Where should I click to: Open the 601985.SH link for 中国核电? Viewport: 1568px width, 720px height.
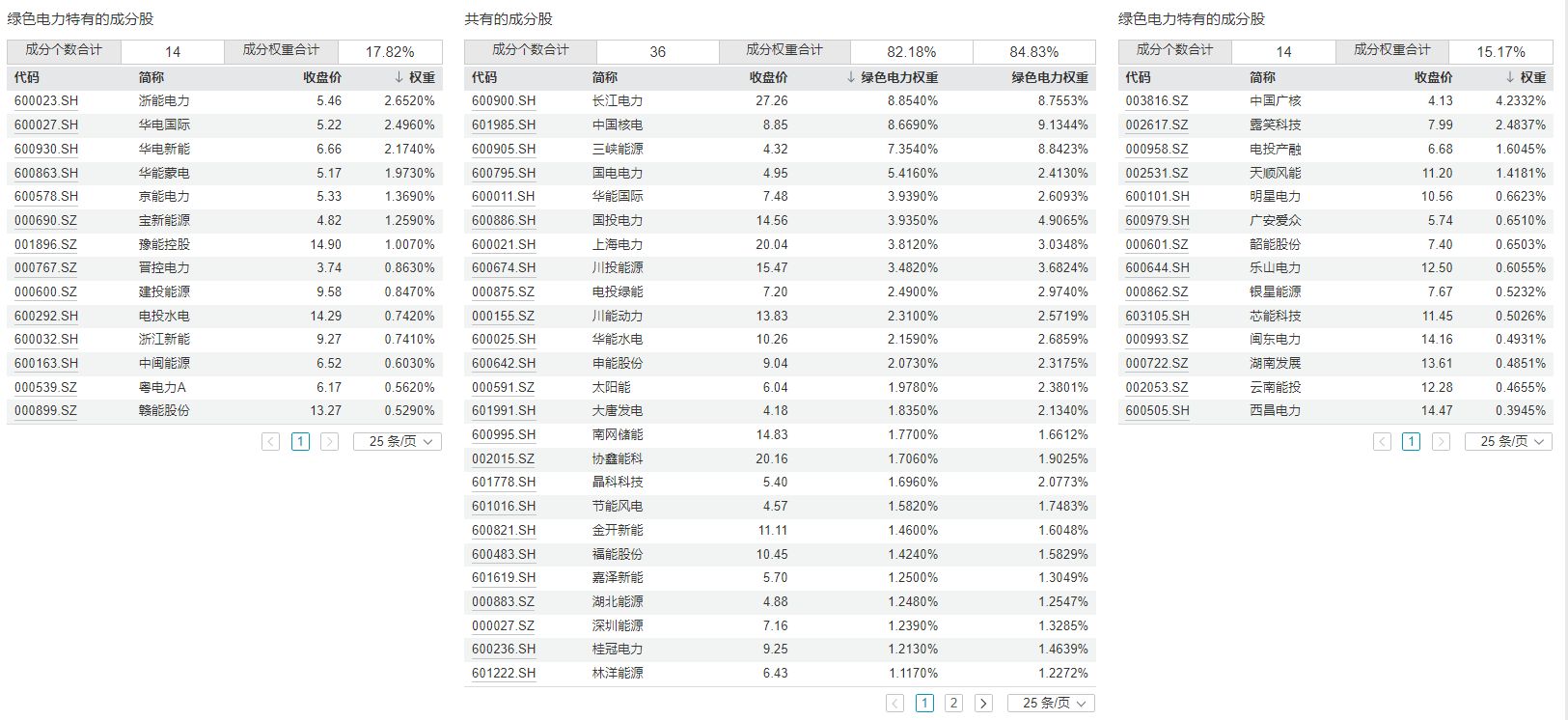(504, 125)
